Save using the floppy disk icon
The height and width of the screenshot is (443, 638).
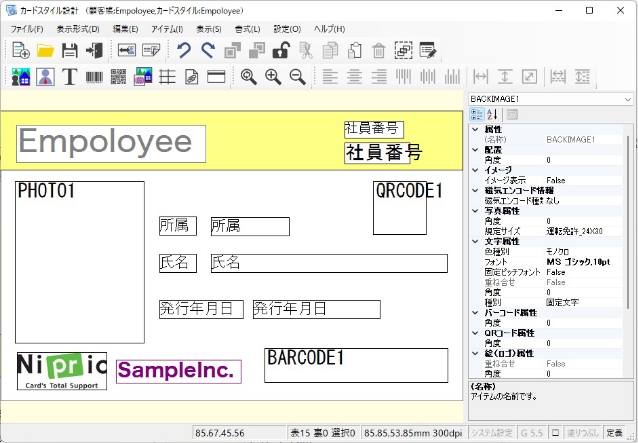pos(70,50)
